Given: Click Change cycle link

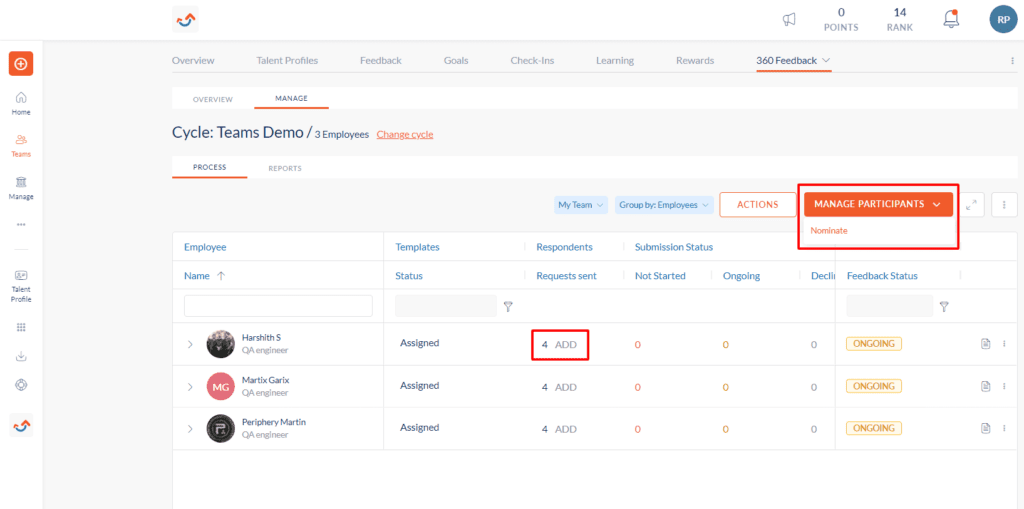Looking at the screenshot, I should 405,134.
